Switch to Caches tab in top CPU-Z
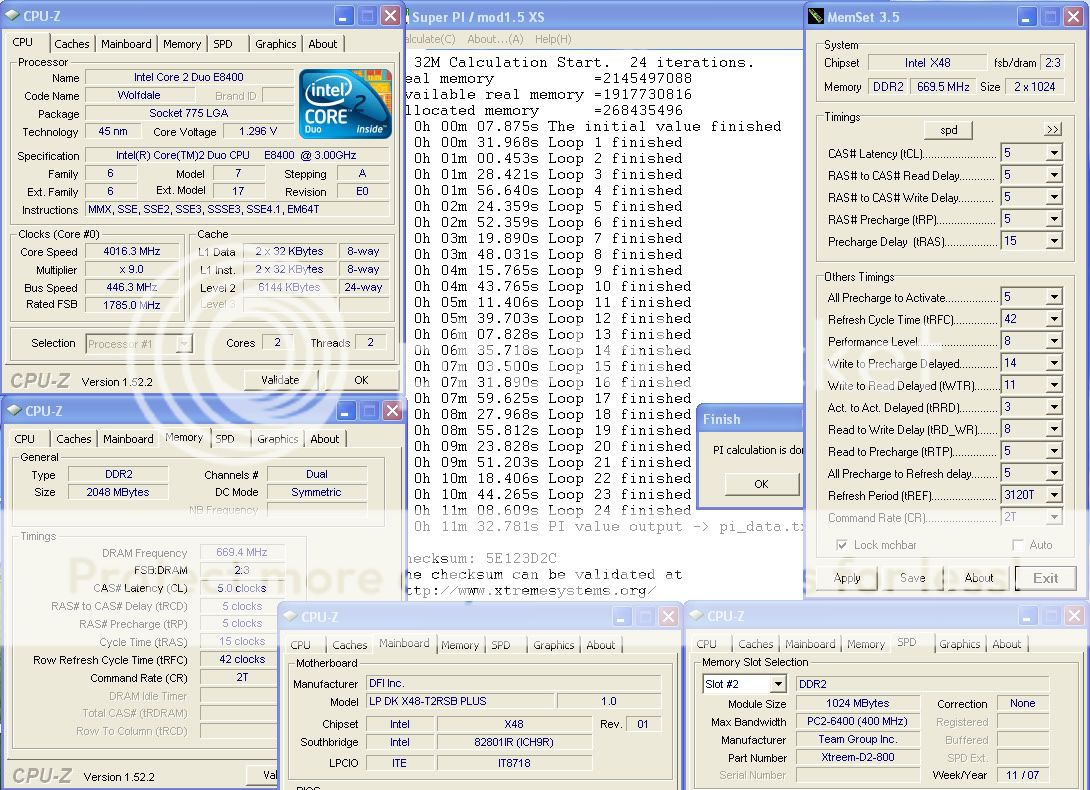This screenshot has width=1090, height=790. click(72, 44)
